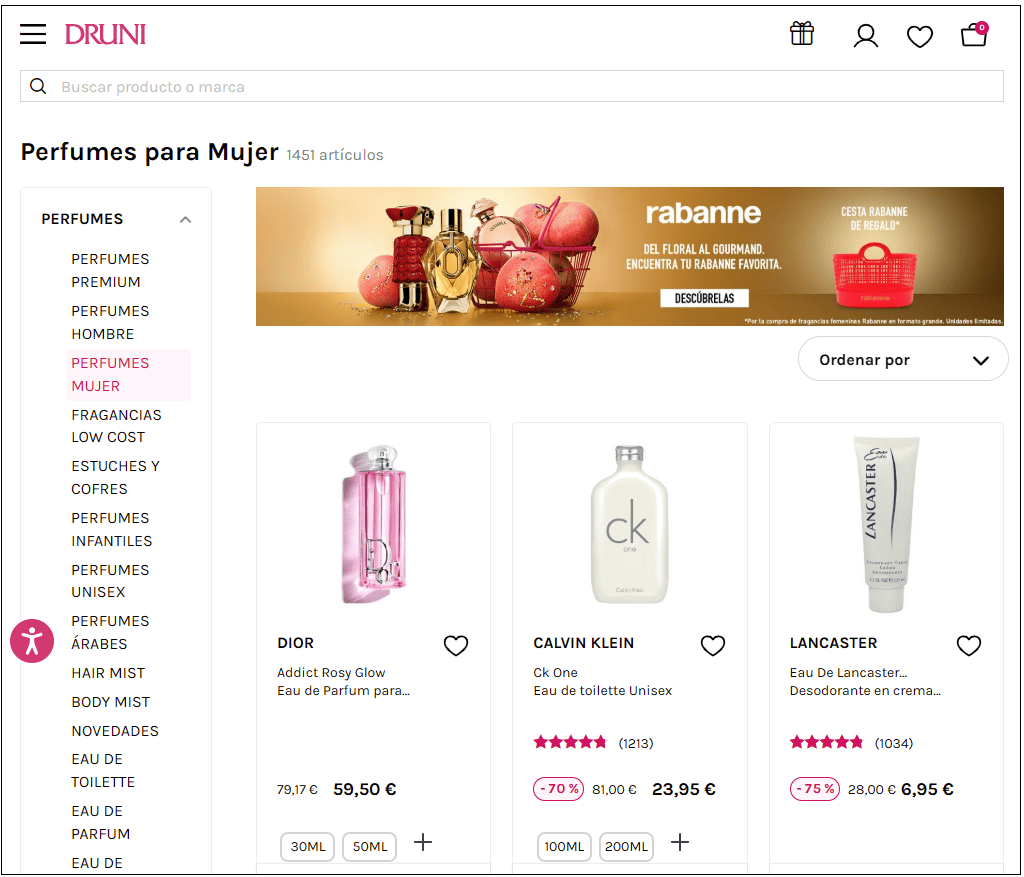1024x877 pixels.
Task: Open Perfumes Unisex category
Action: (110, 581)
